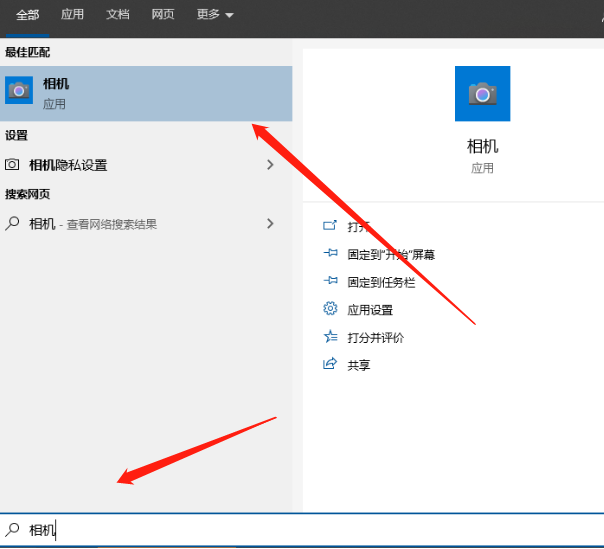Select the 共享 option
Screen dimensions: 604x549
[359, 365]
